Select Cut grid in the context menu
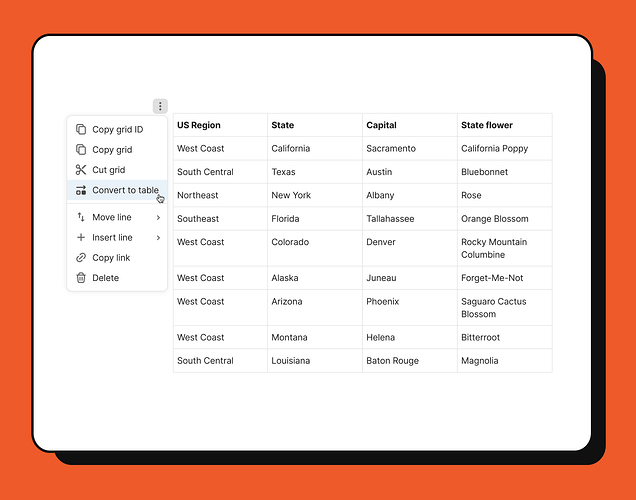This screenshot has width=636, height=500. point(117,170)
